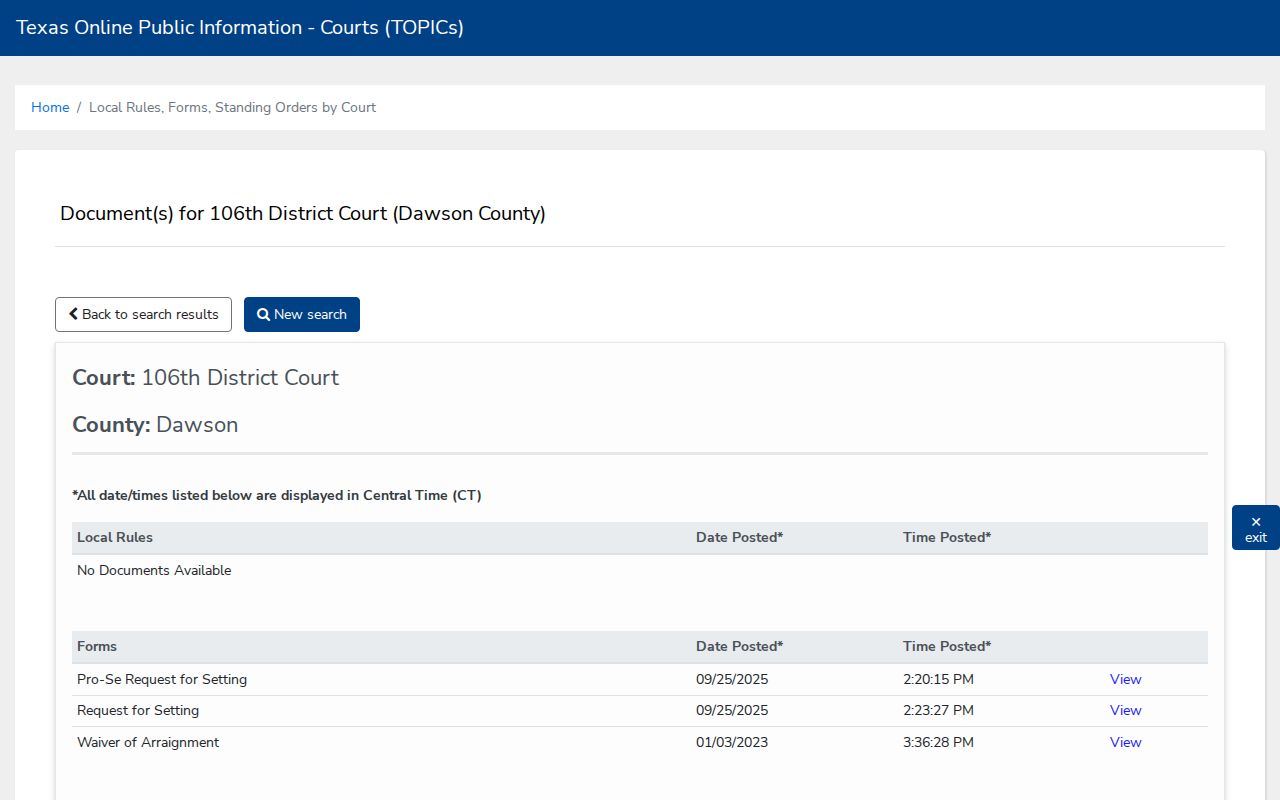Click the 2:20:15 PM posted time
This screenshot has height=800, width=1280.
(x=938, y=679)
